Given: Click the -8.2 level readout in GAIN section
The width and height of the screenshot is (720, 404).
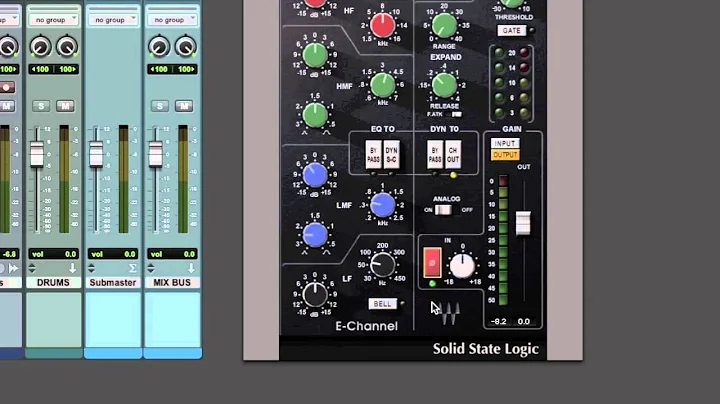Looking at the screenshot, I should coord(499,321).
